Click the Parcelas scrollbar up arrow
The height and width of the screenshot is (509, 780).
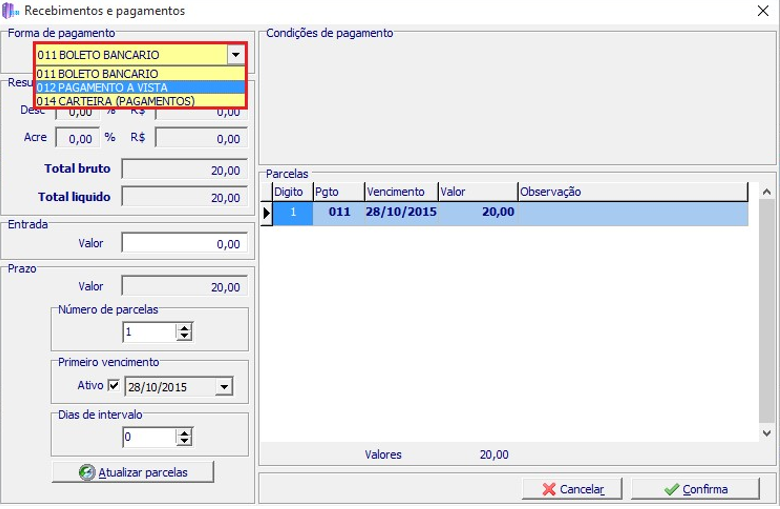pos(767,191)
